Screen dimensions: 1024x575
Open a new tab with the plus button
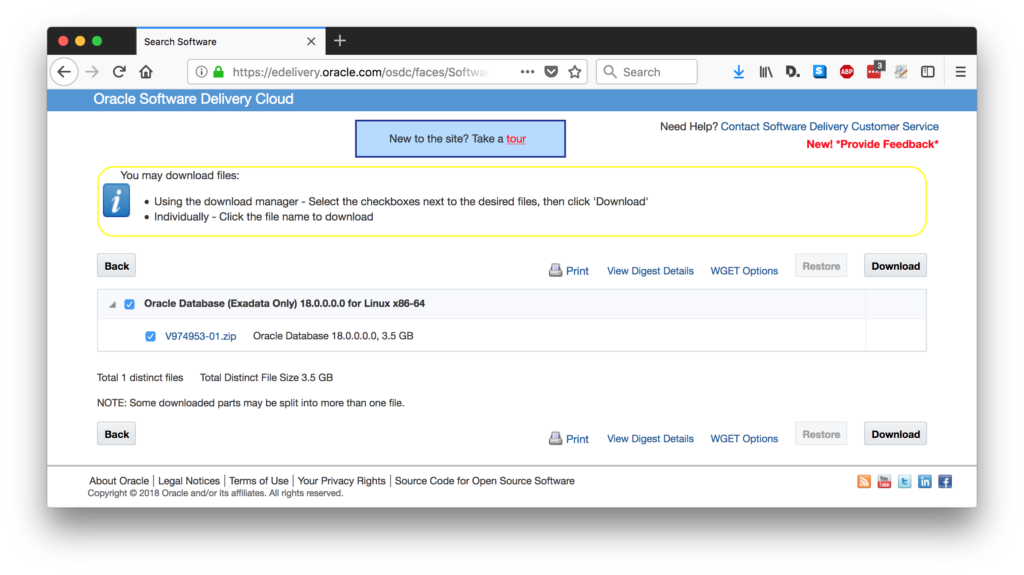click(x=340, y=41)
